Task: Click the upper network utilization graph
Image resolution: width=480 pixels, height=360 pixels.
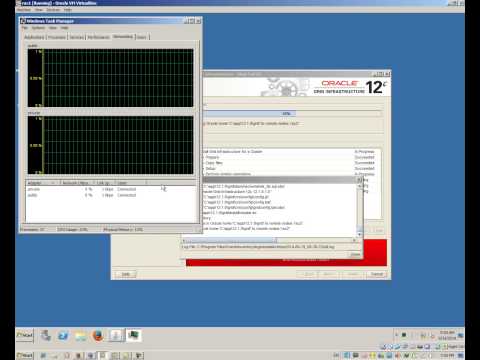Action: [x=111, y=78]
